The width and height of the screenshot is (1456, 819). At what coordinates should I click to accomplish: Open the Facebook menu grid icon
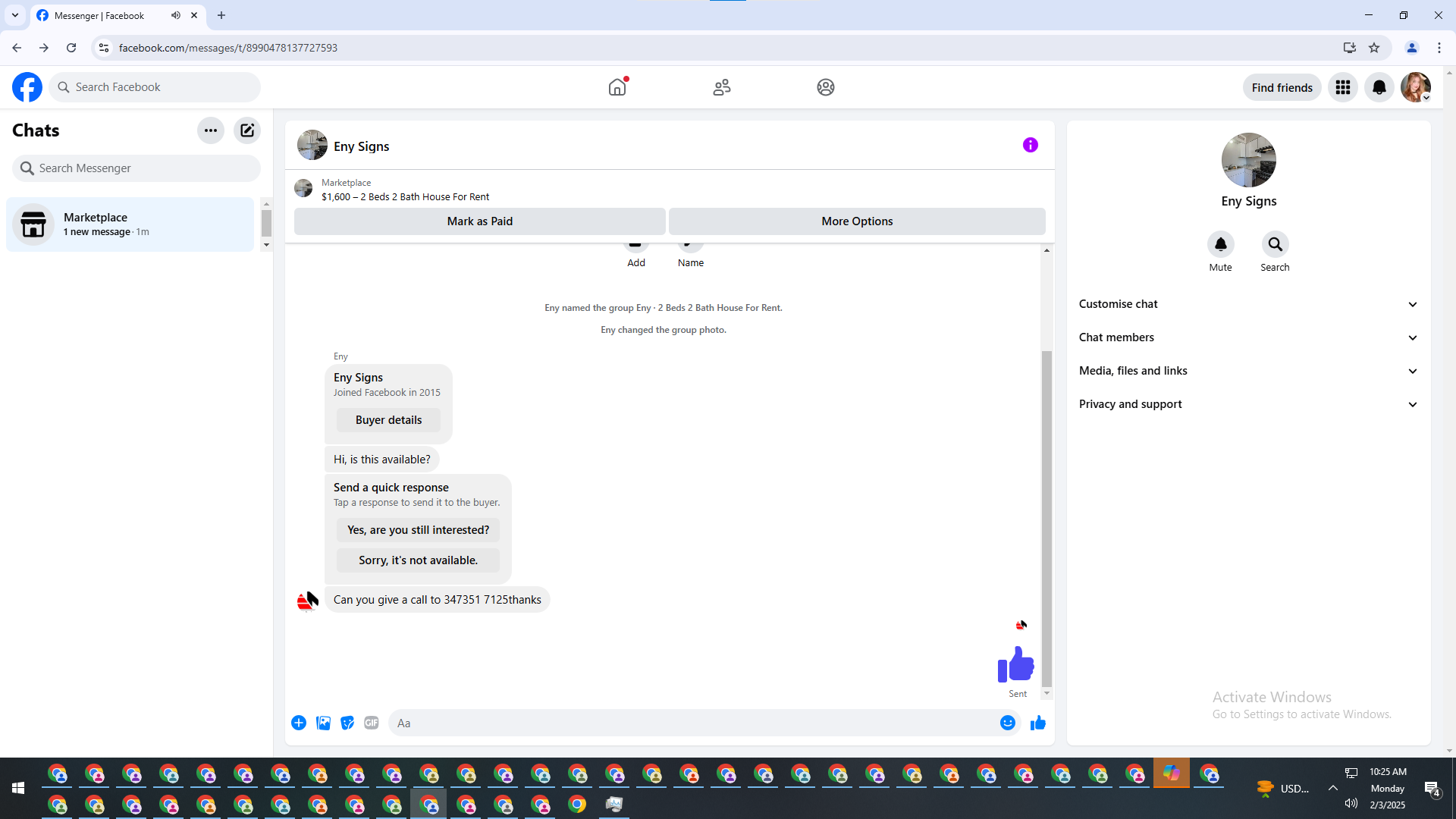coord(1343,87)
